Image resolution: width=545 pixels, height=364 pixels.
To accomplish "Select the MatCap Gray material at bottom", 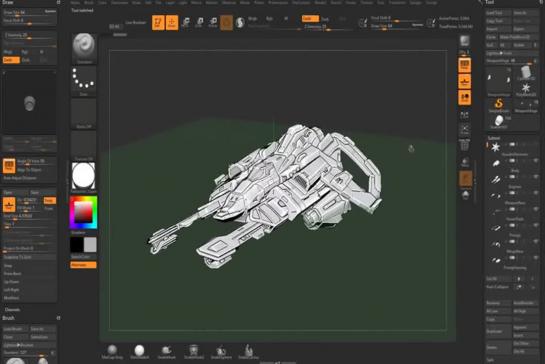I will click(112, 351).
